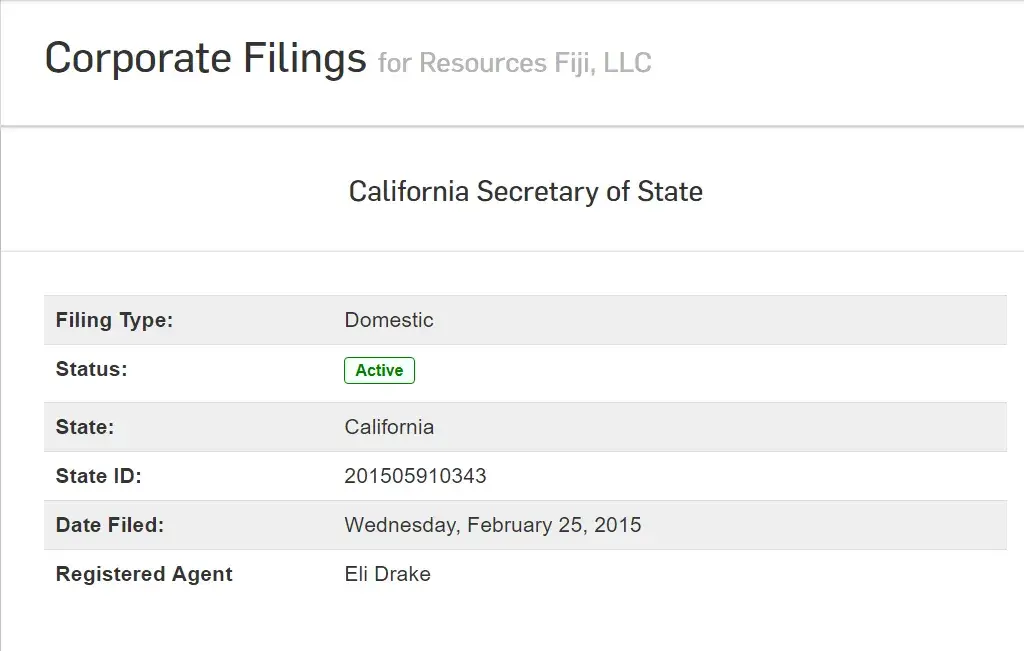Click the State label
Viewport: 1024px width, 651px height.
coord(85,427)
